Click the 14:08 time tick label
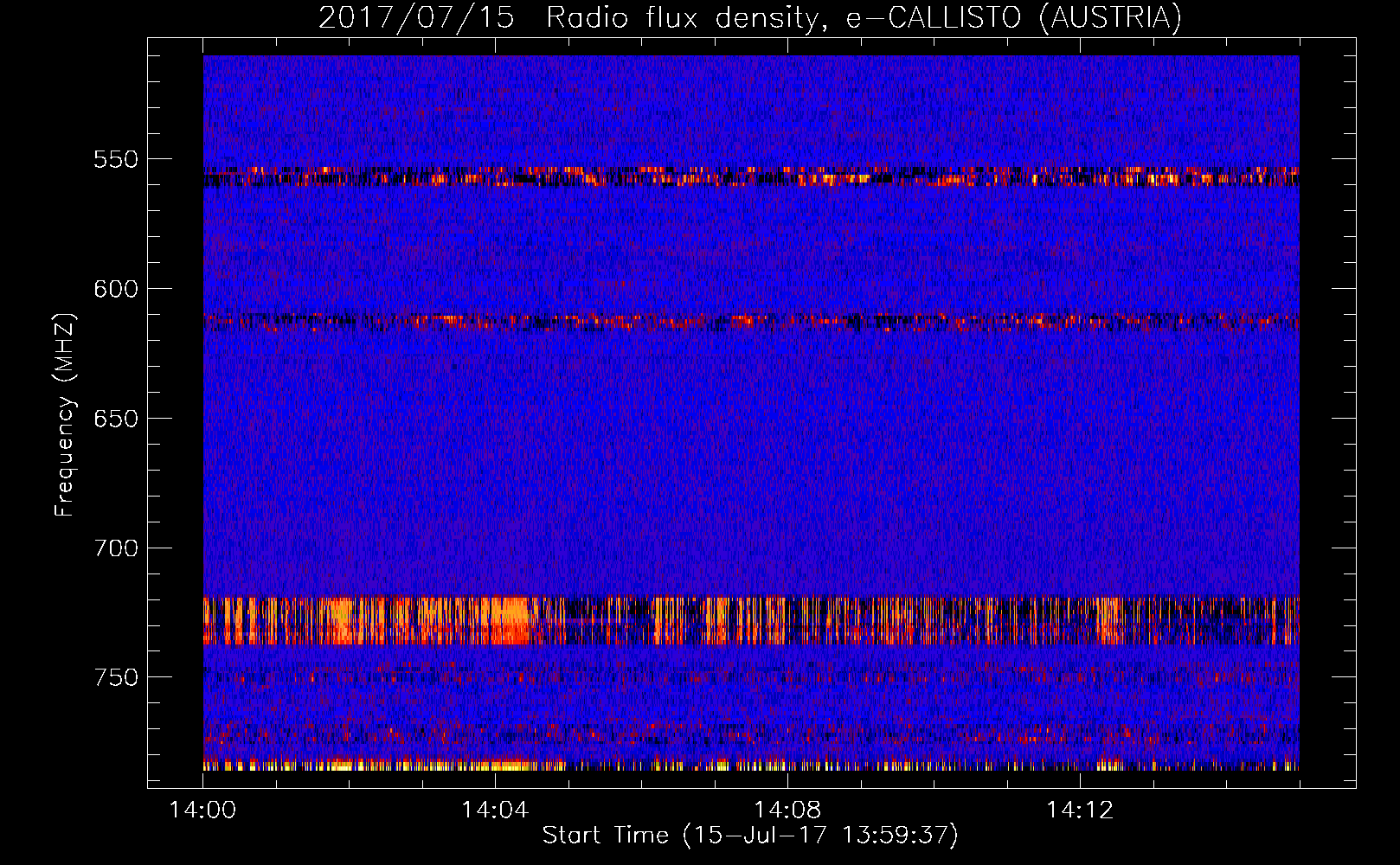The image size is (1400, 865). [x=787, y=811]
